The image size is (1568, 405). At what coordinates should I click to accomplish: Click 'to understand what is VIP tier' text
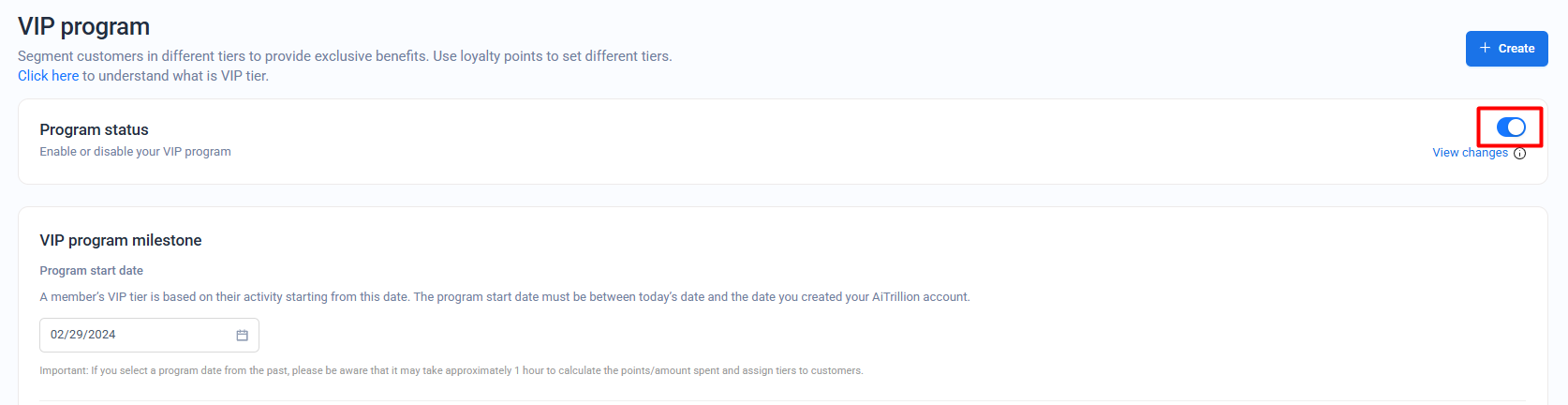pos(175,76)
